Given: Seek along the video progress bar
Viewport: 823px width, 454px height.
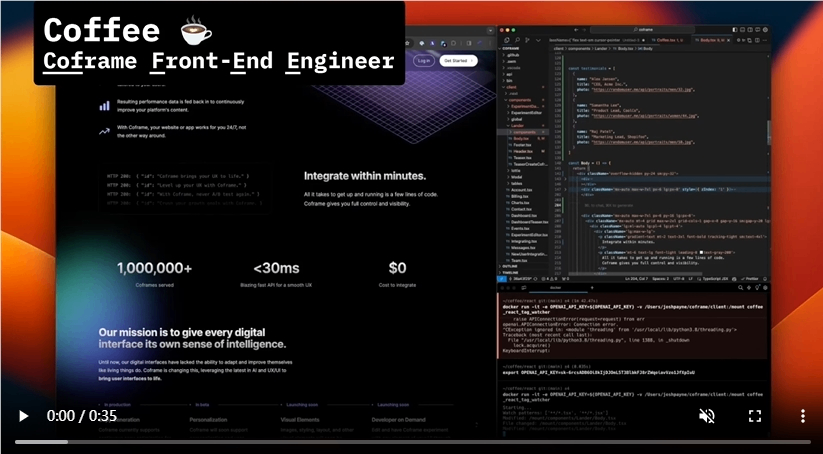Looking at the screenshot, I should [413, 442].
